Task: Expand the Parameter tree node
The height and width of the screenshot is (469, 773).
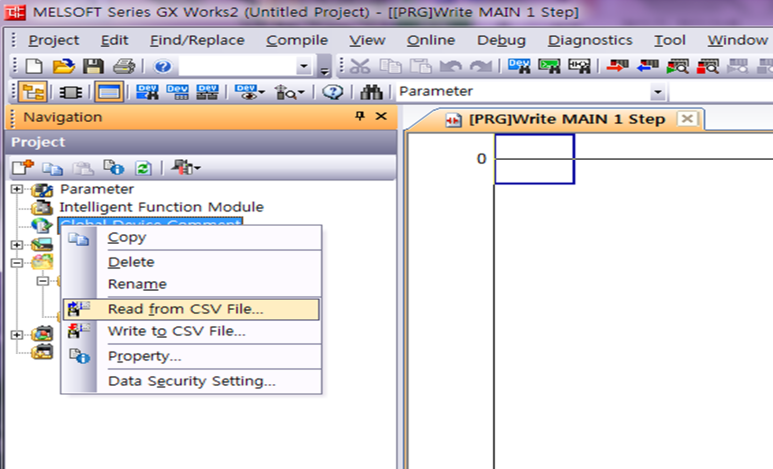Action: 16,189
